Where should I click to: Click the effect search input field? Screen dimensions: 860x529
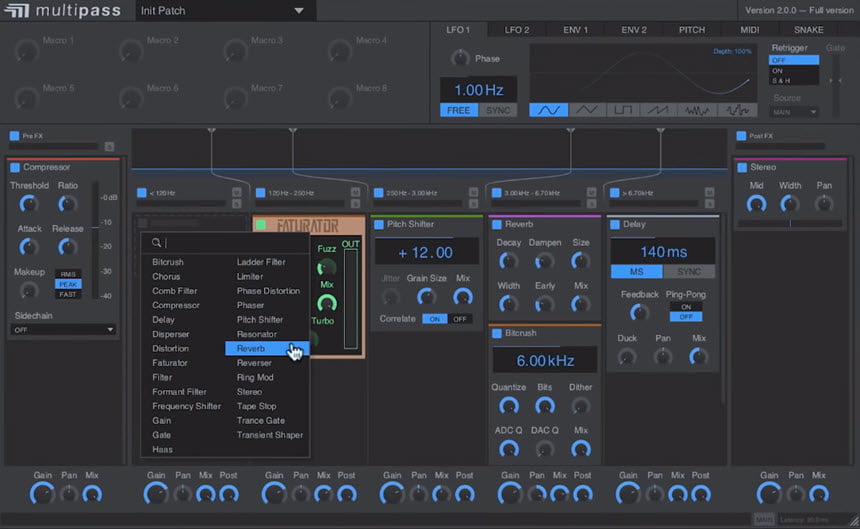click(225, 242)
